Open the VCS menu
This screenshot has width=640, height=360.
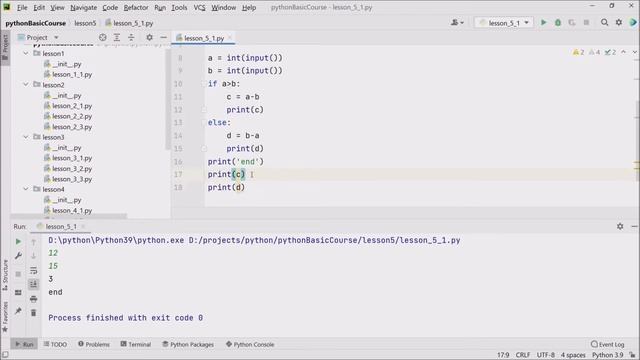coord(199,7)
